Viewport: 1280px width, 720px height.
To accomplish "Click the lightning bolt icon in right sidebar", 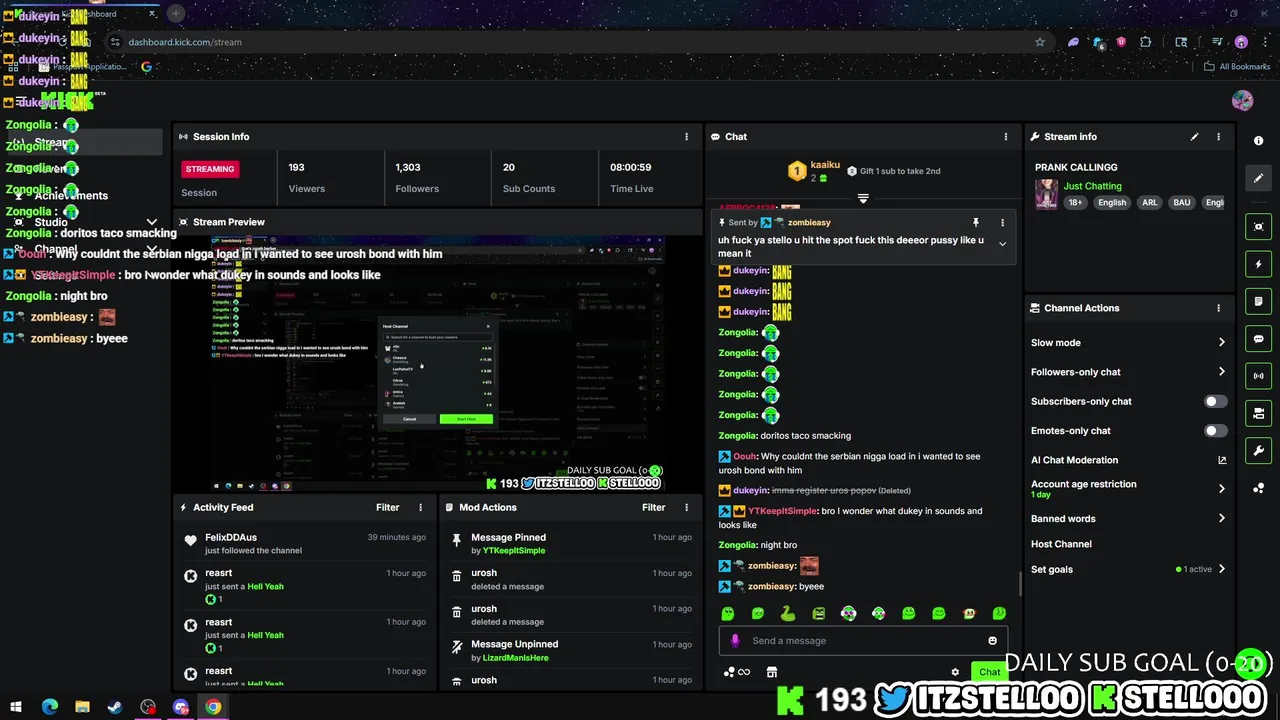I will [x=1258, y=264].
